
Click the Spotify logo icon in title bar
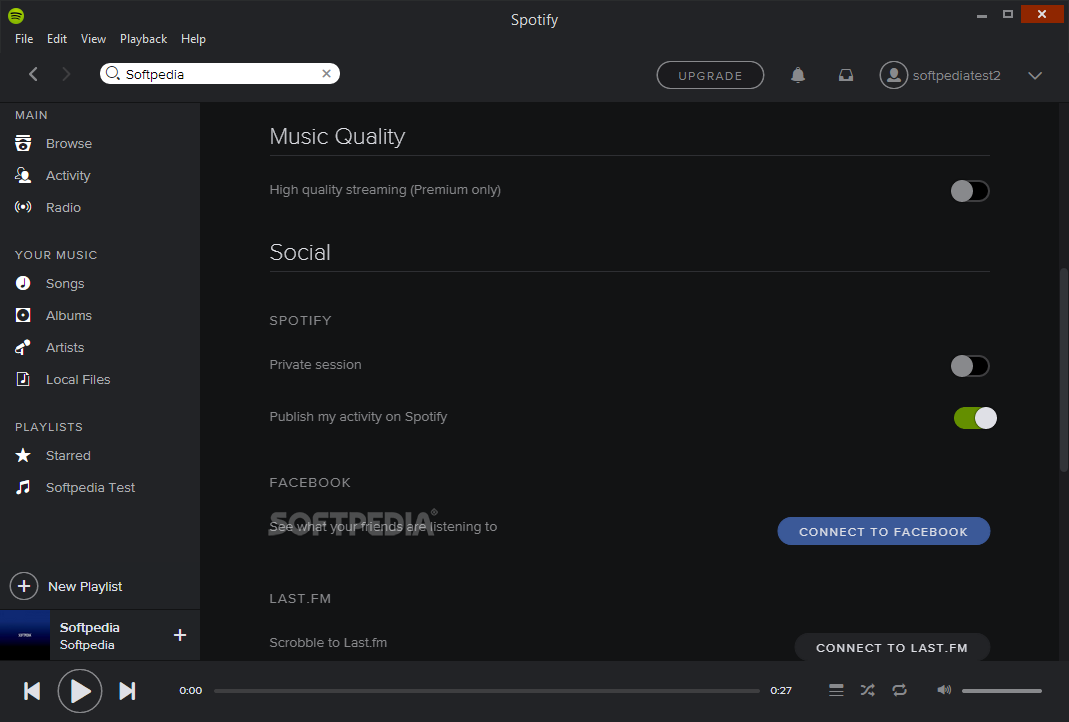pos(16,15)
